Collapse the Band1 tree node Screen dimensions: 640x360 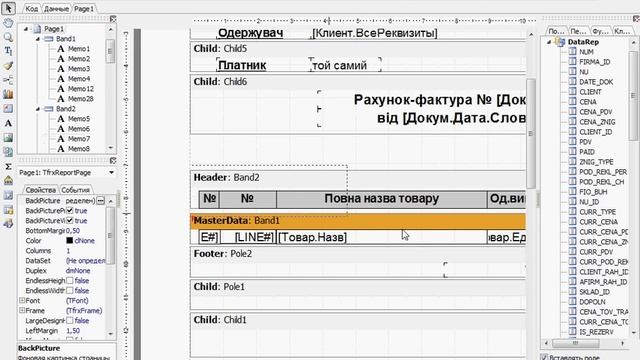click(x=38, y=39)
